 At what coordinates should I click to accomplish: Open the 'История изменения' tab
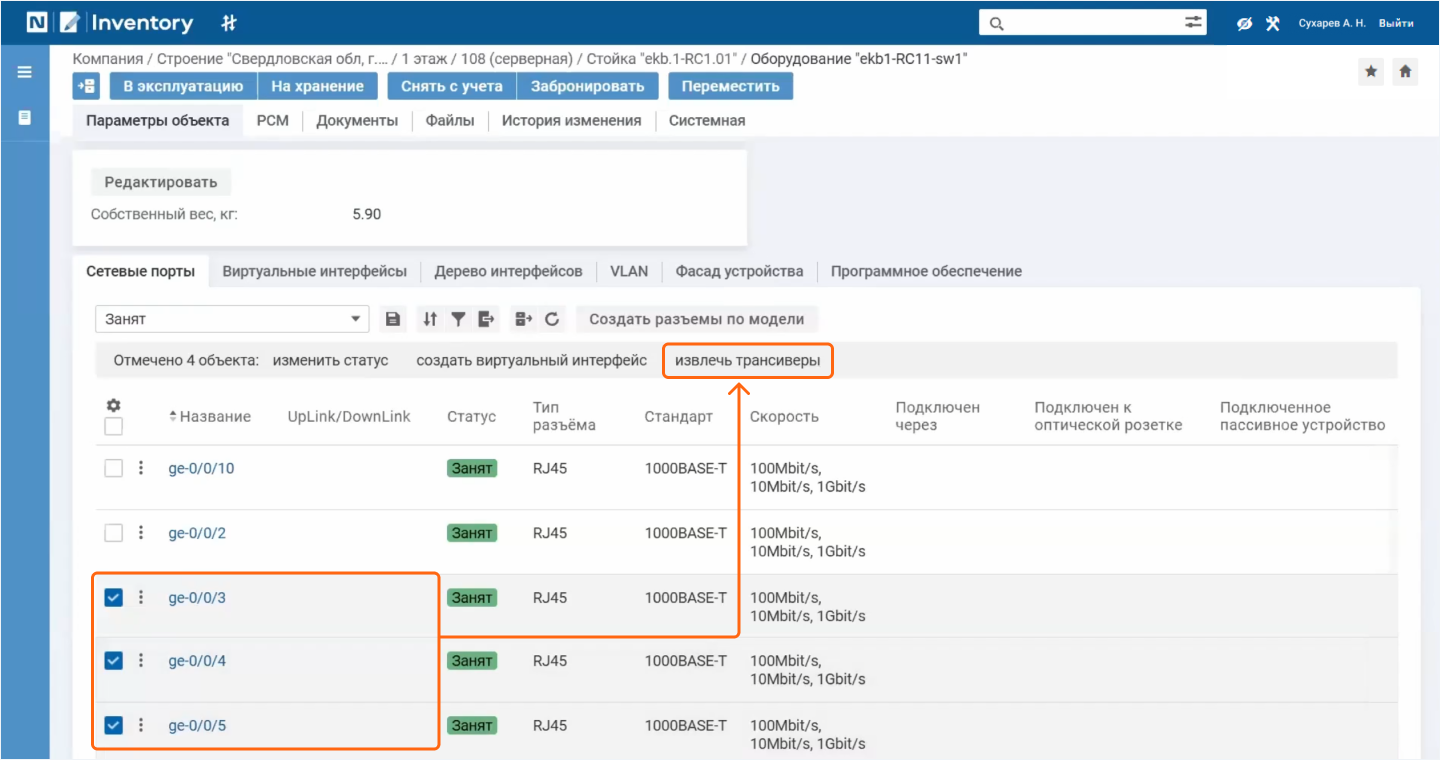coord(571,120)
